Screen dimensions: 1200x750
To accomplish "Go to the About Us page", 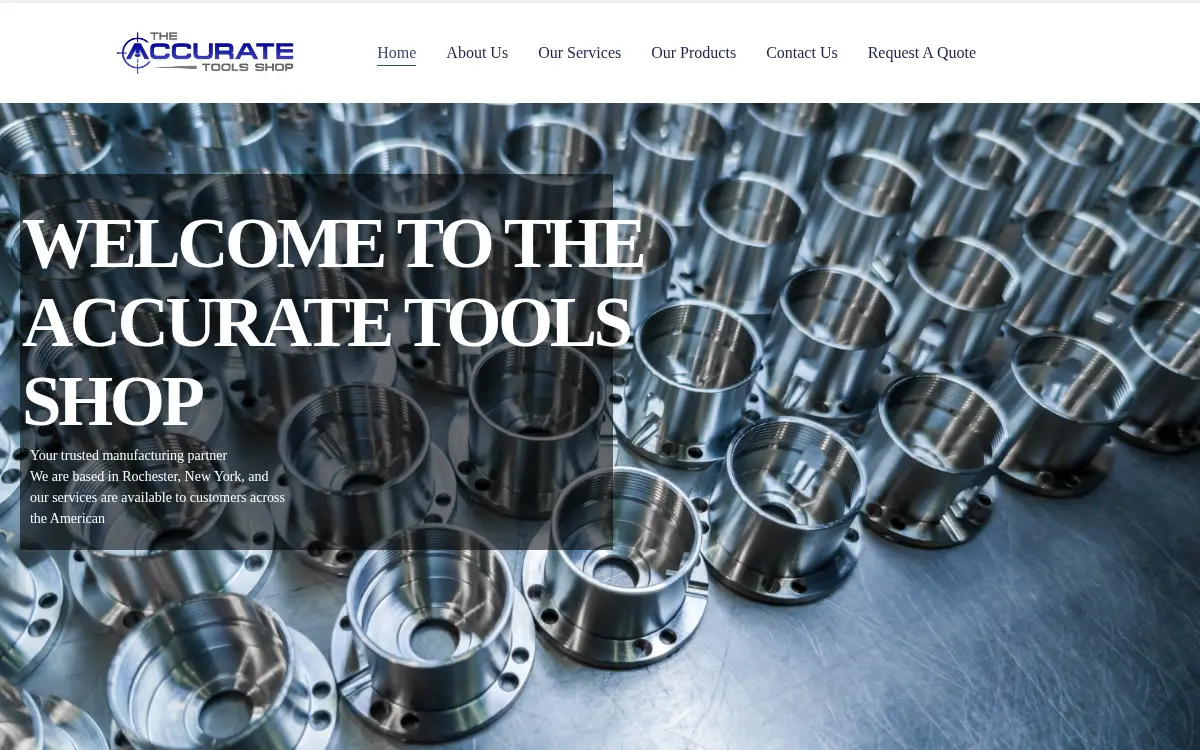I will 477,53.
